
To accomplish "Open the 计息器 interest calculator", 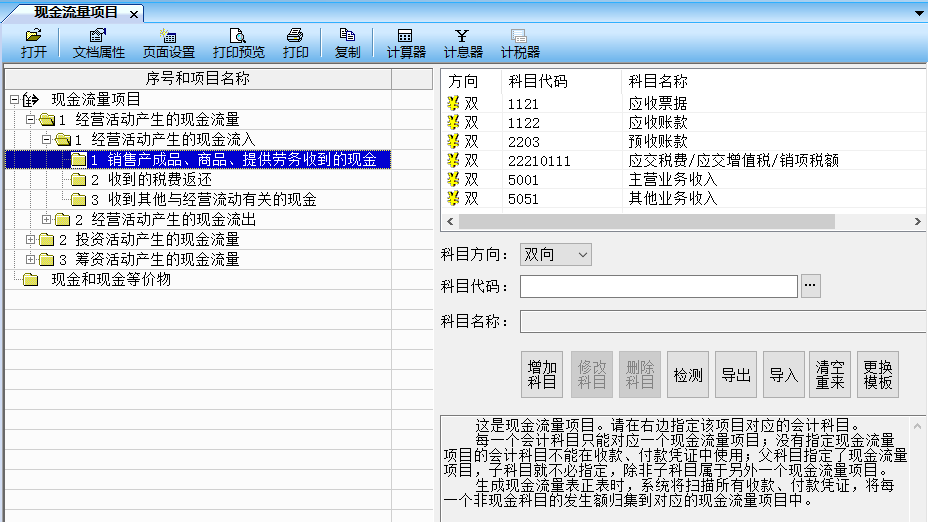I will click(463, 43).
